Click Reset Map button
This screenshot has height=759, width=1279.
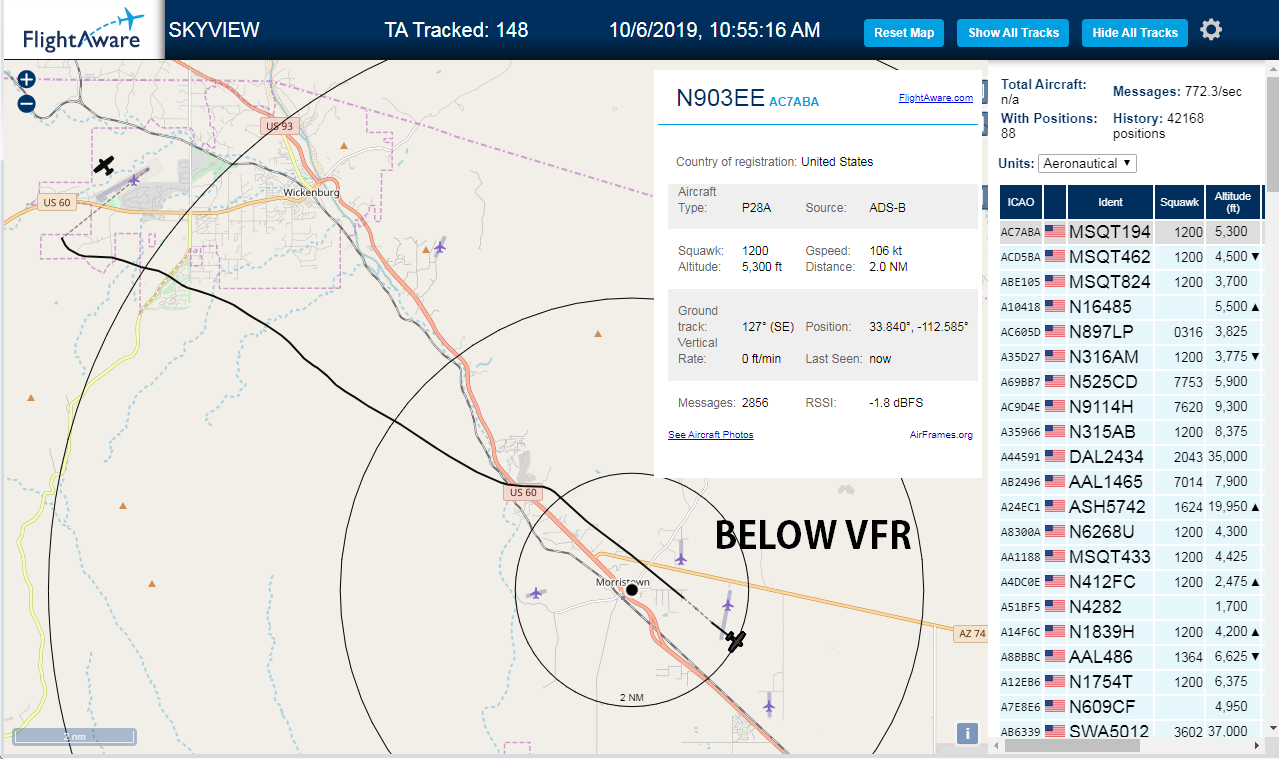(x=904, y=33)
